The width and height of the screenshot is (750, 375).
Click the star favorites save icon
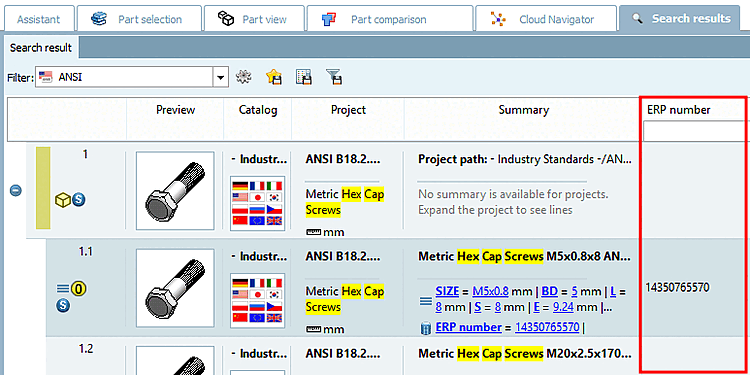pos(273,77)
